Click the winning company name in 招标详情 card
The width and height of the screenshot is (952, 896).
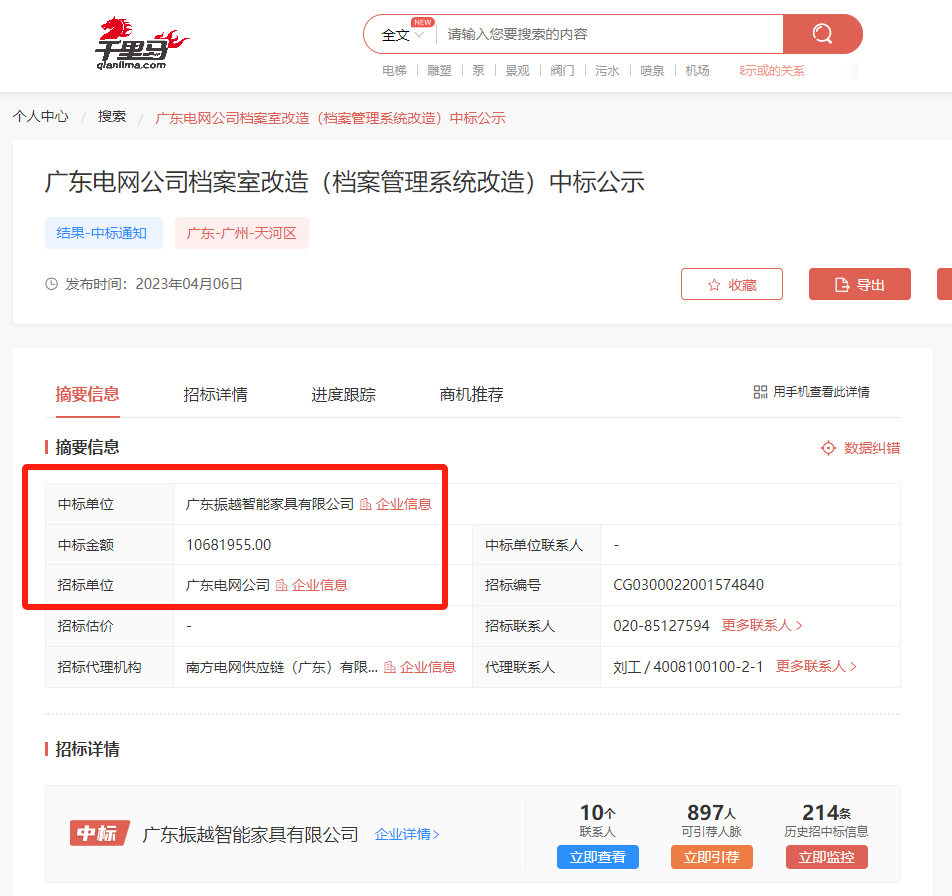click(x=250, y=834)
